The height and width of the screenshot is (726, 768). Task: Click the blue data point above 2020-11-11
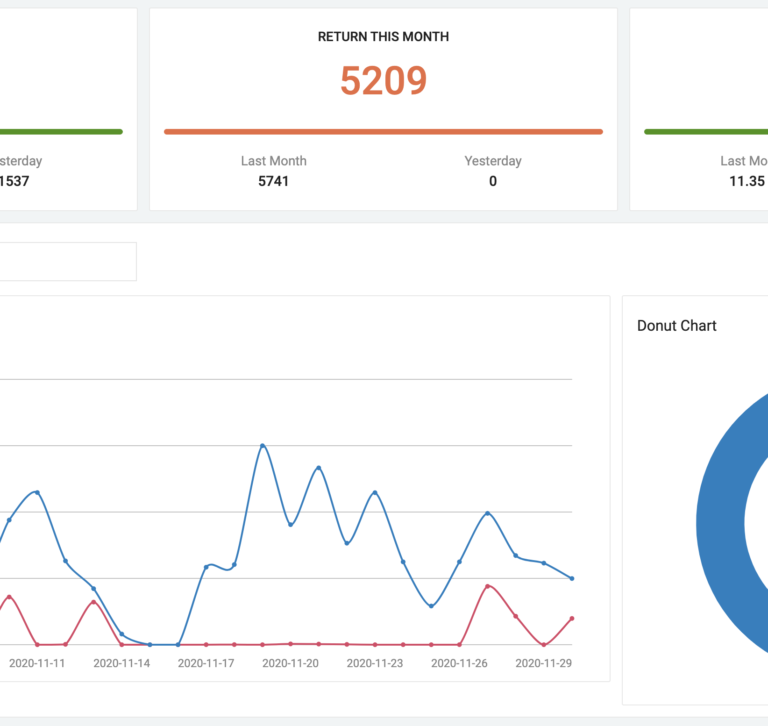(x=37, y=492)
